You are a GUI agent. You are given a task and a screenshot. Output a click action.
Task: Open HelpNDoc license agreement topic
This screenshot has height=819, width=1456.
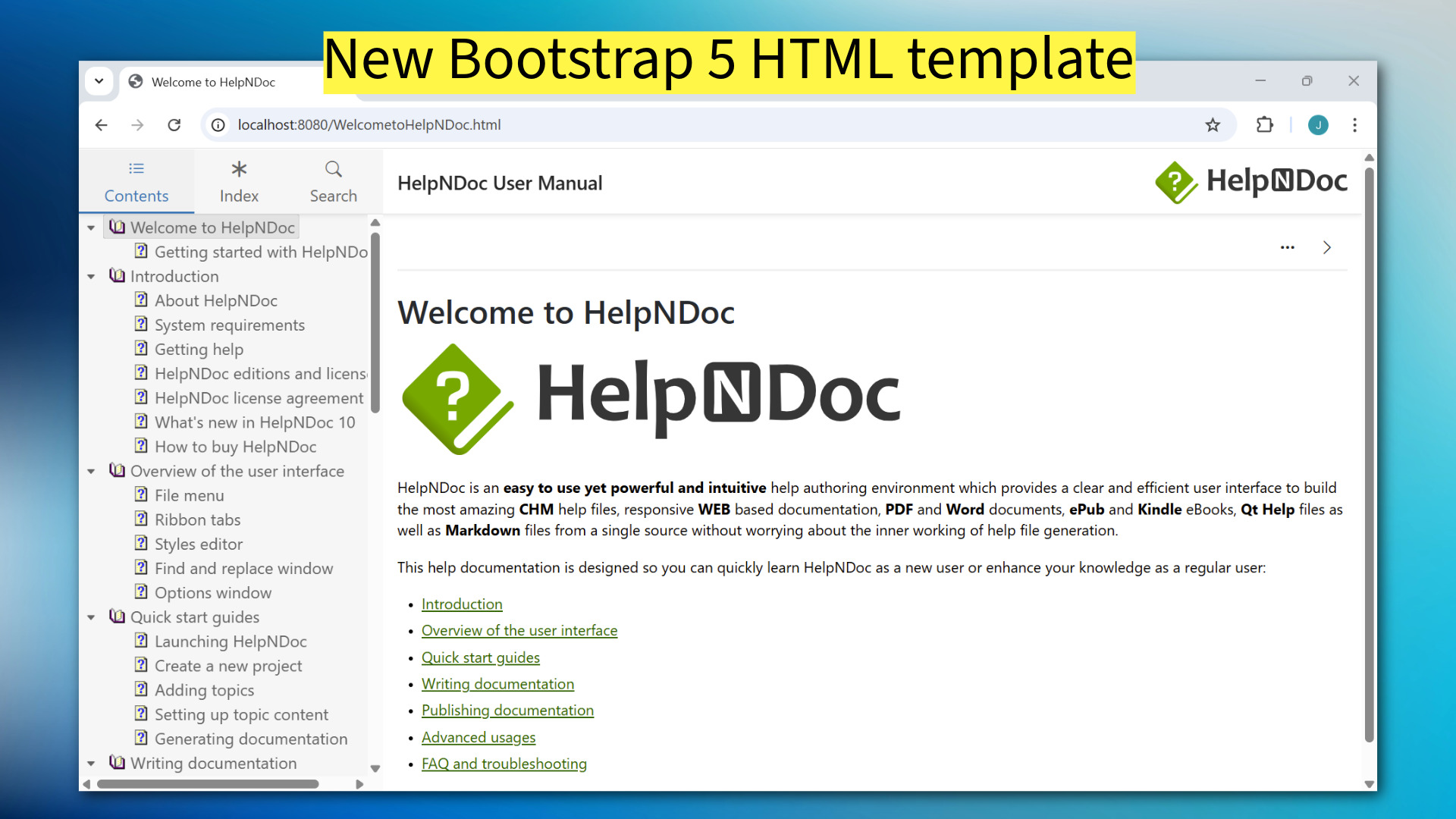tap(259, 398)
